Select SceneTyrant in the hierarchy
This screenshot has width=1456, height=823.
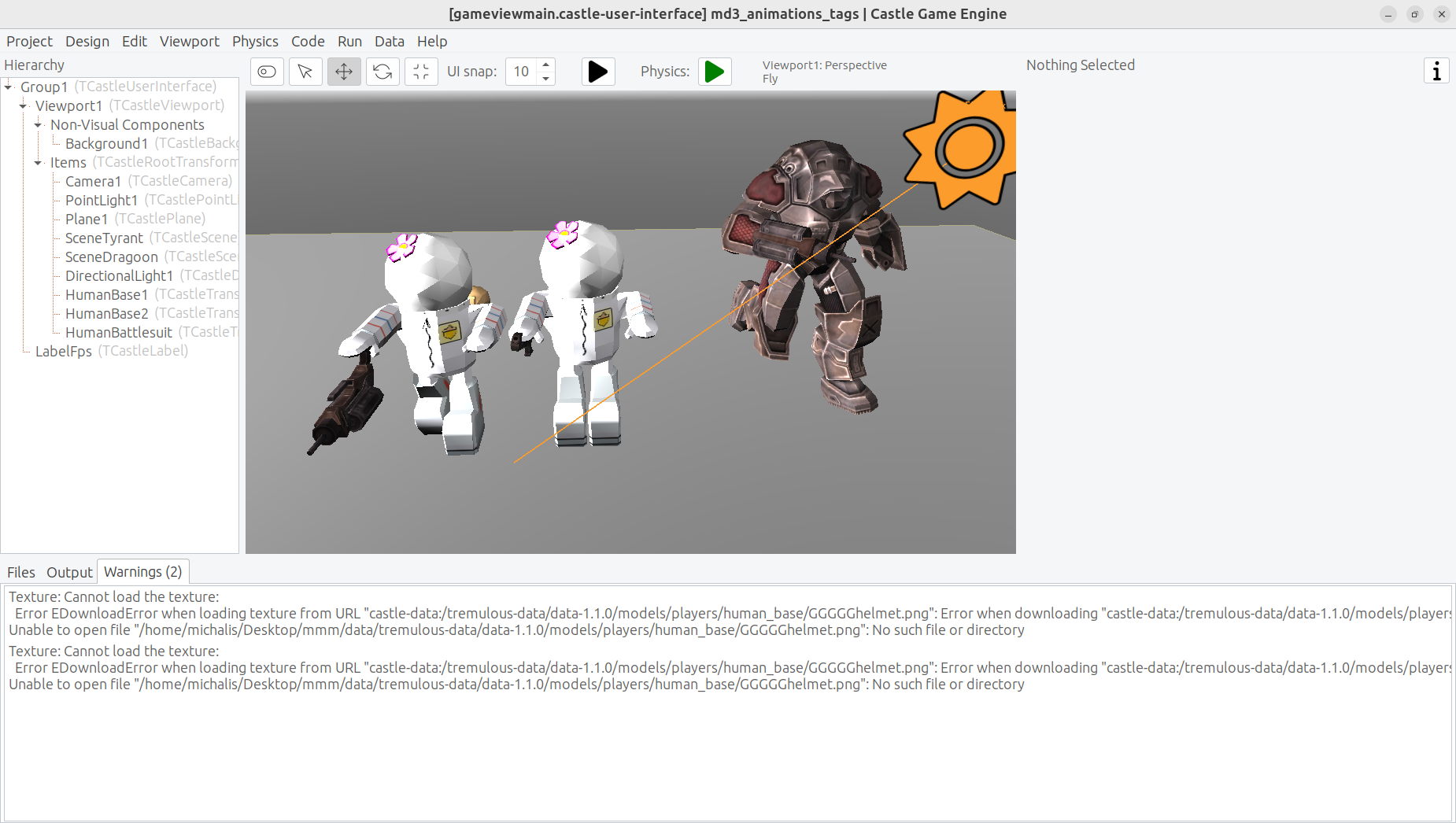point(104,238)
